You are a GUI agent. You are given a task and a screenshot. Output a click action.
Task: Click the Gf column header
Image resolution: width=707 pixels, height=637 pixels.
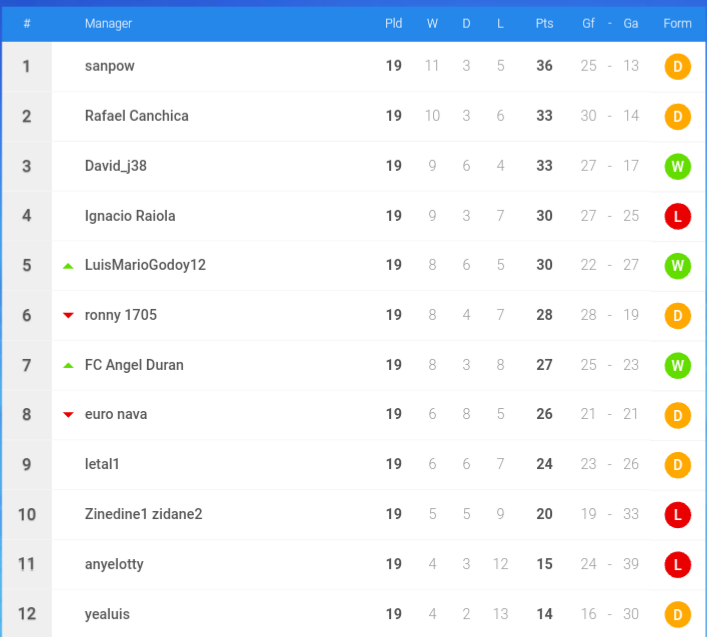(x=588, y=23)
